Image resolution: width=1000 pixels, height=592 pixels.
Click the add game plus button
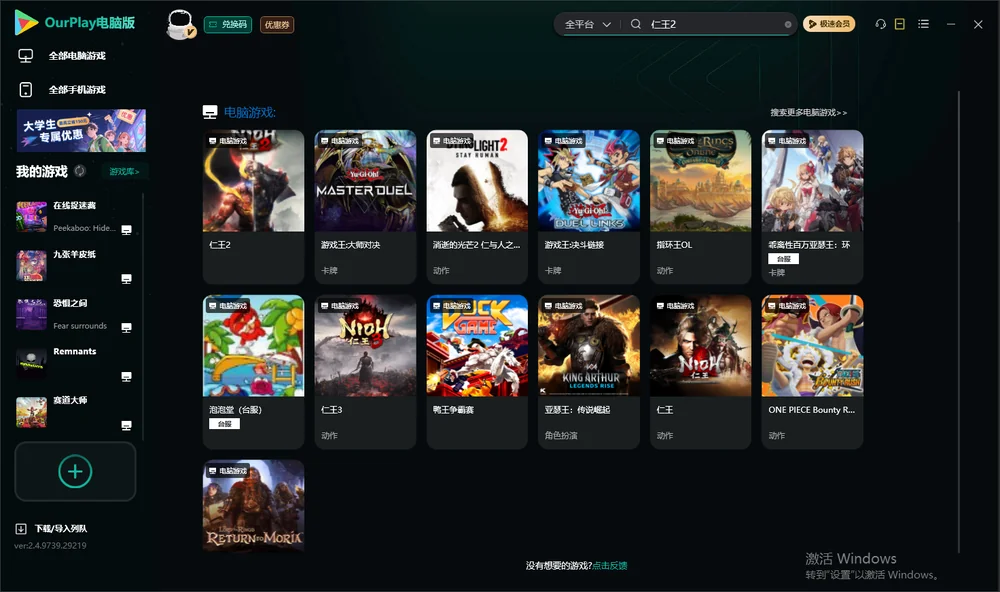[75, 471]
